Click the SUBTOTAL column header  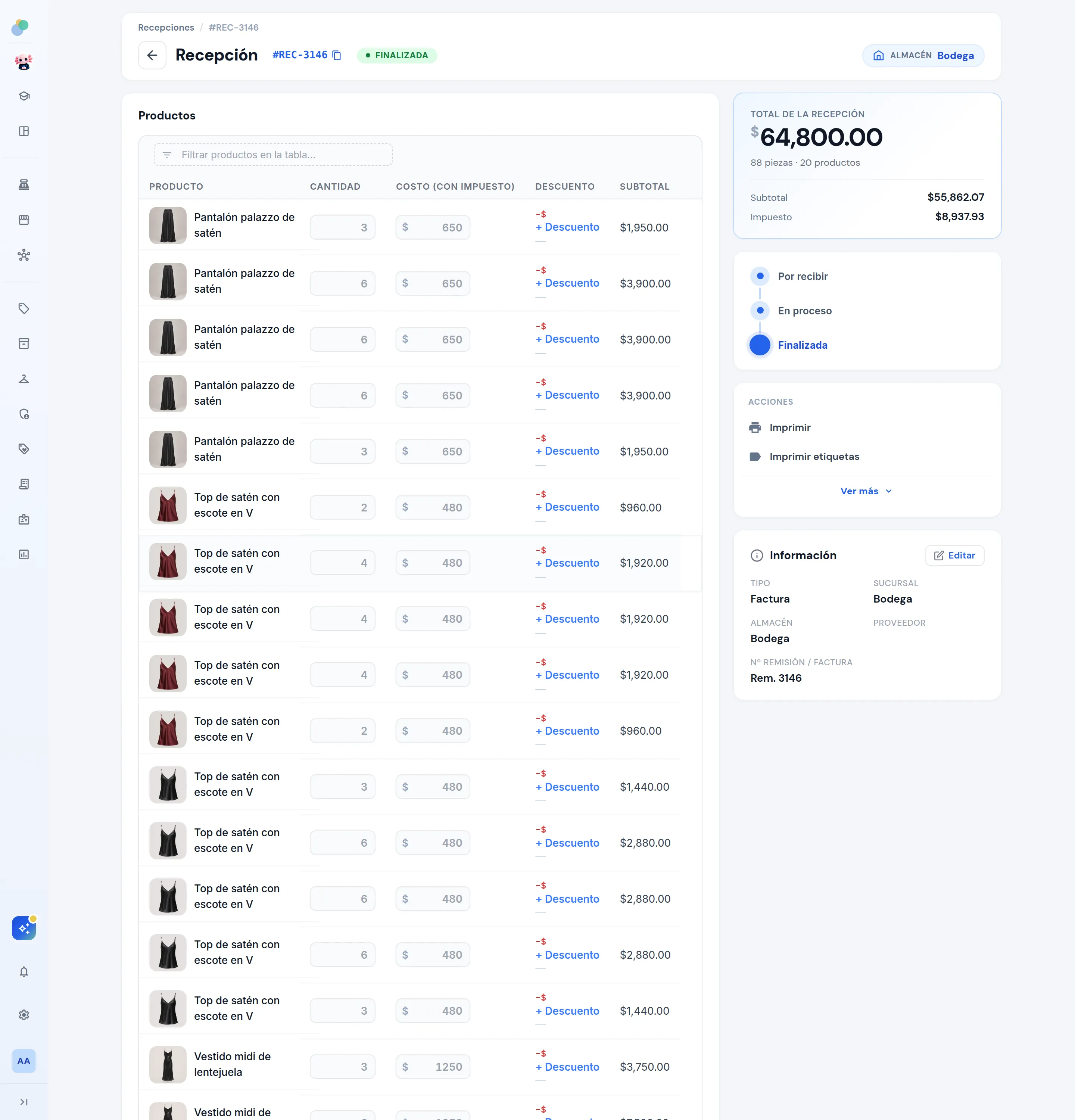[644, 186]
